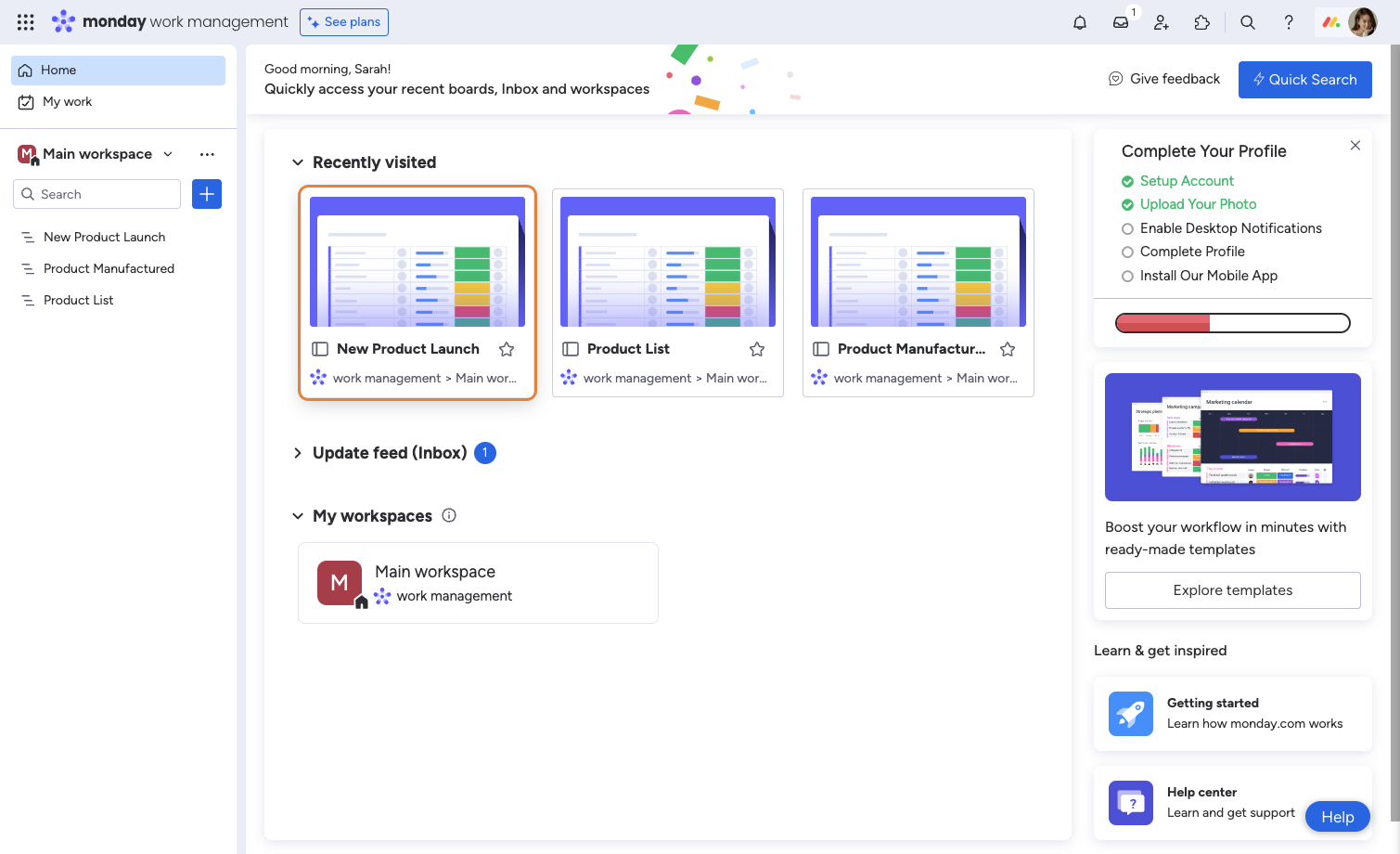Close the Complete Your Profile panel
This screenshot has height=854, width=1400.
click(x=1355, y=146)
